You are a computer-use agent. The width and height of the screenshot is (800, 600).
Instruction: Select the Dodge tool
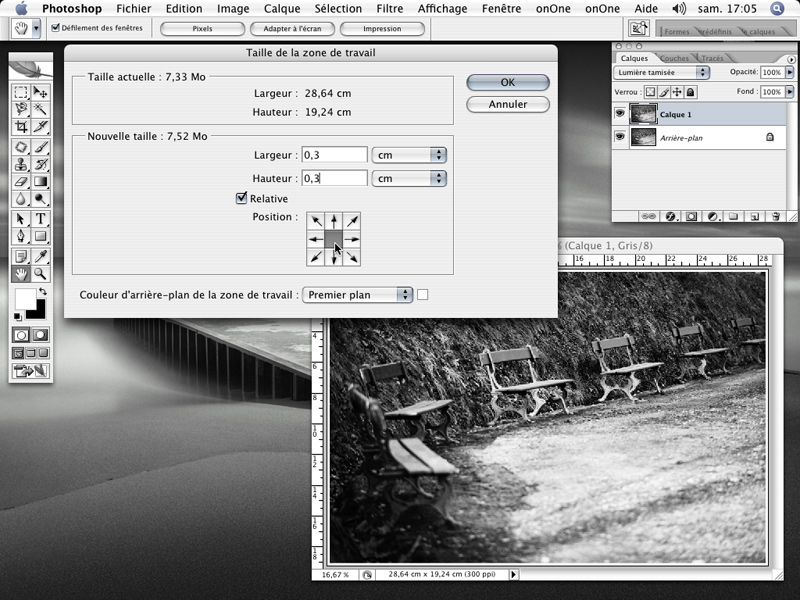pos(40,198)
